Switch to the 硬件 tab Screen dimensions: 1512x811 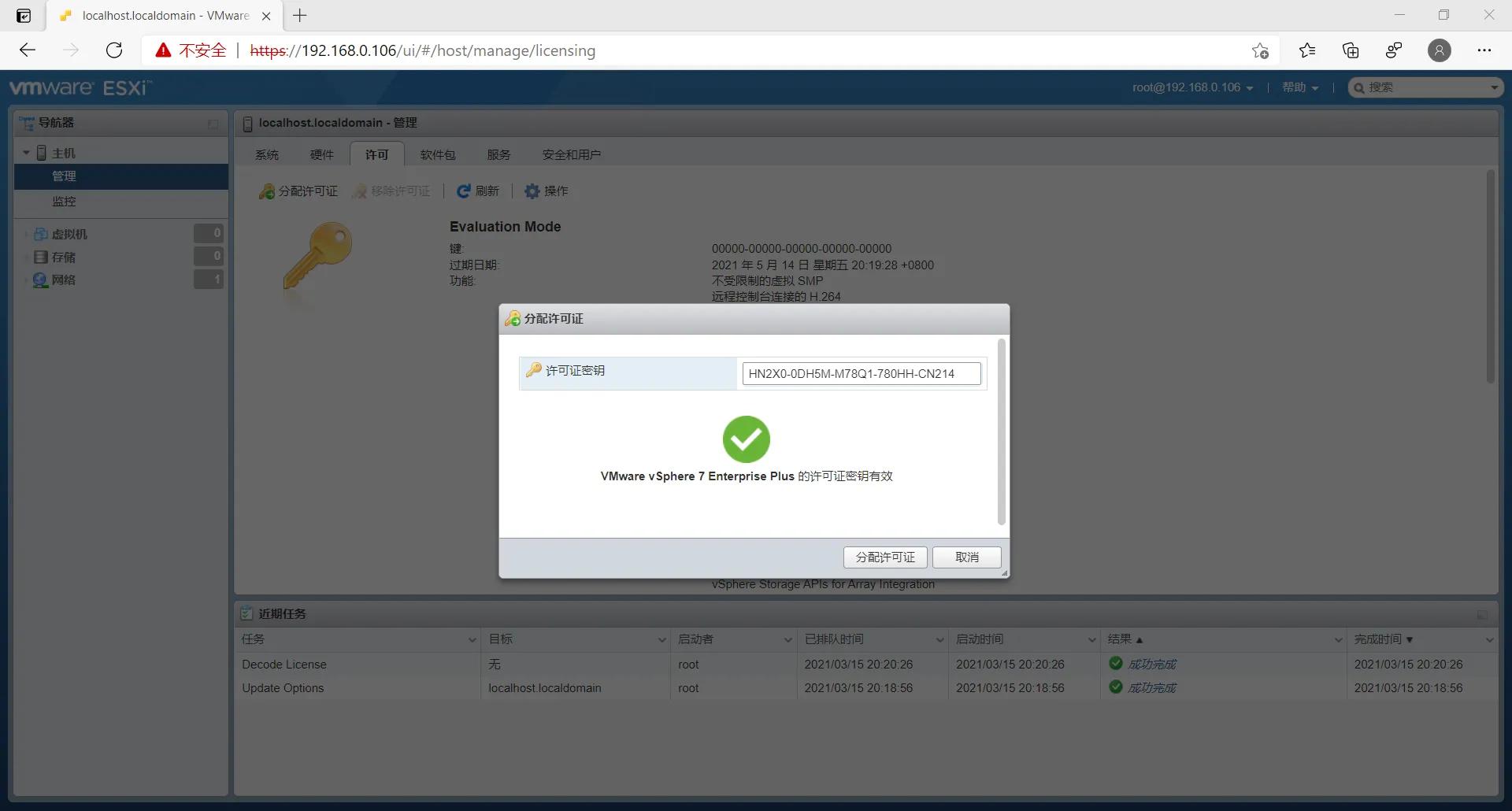click(x=322, y=154)
